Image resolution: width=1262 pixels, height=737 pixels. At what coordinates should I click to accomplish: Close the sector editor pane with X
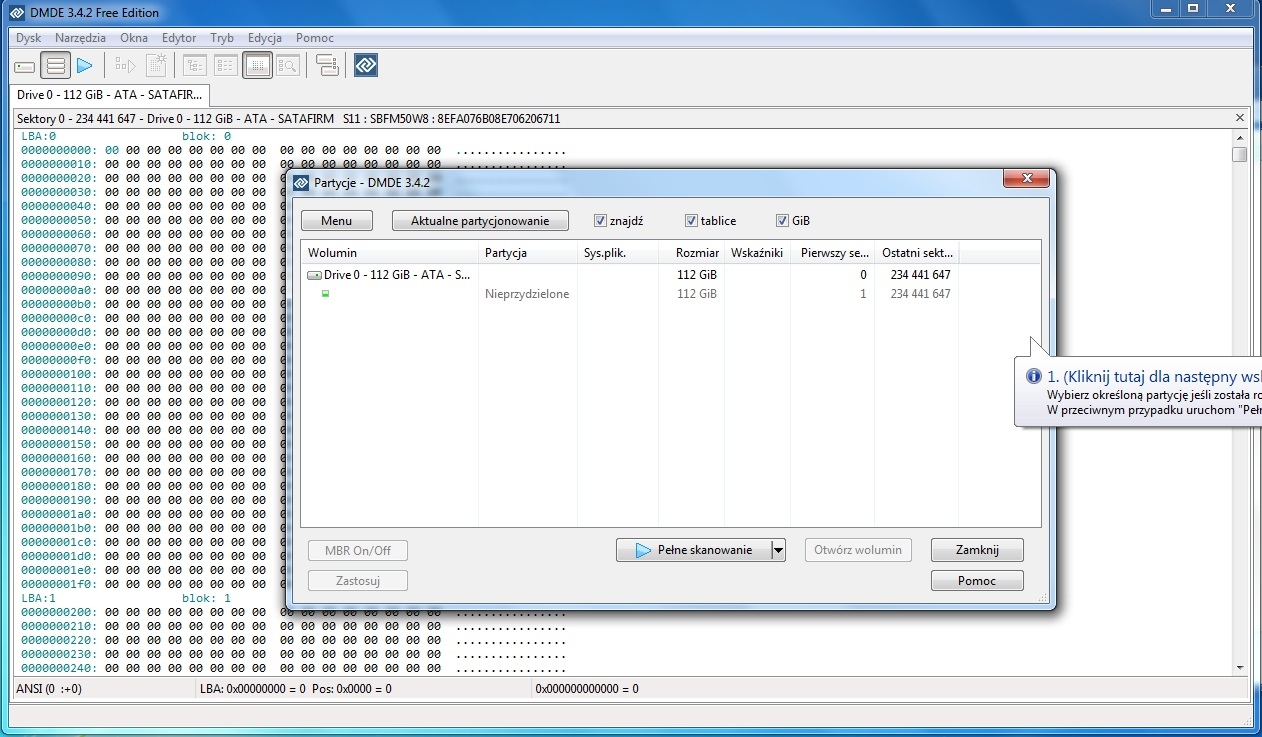[1240, 118]
